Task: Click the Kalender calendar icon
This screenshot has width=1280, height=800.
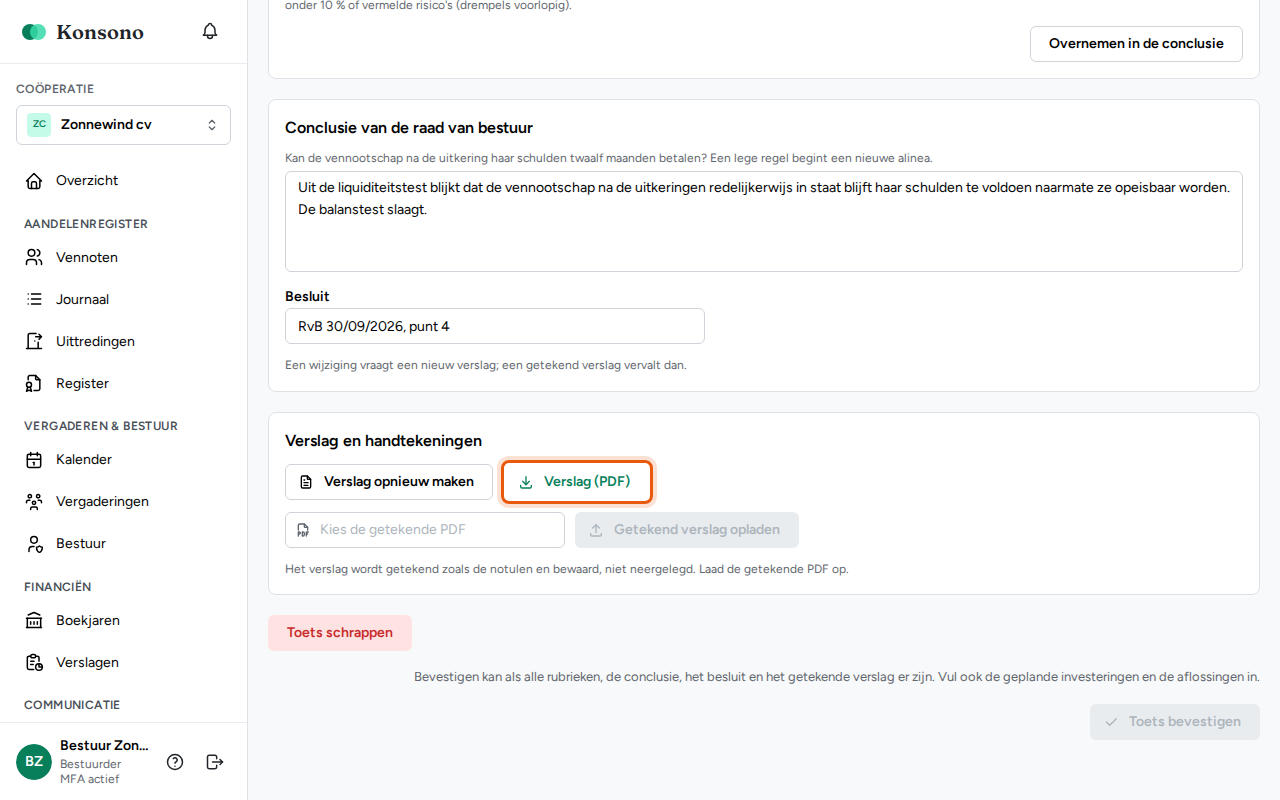Action: coord(34,460)
